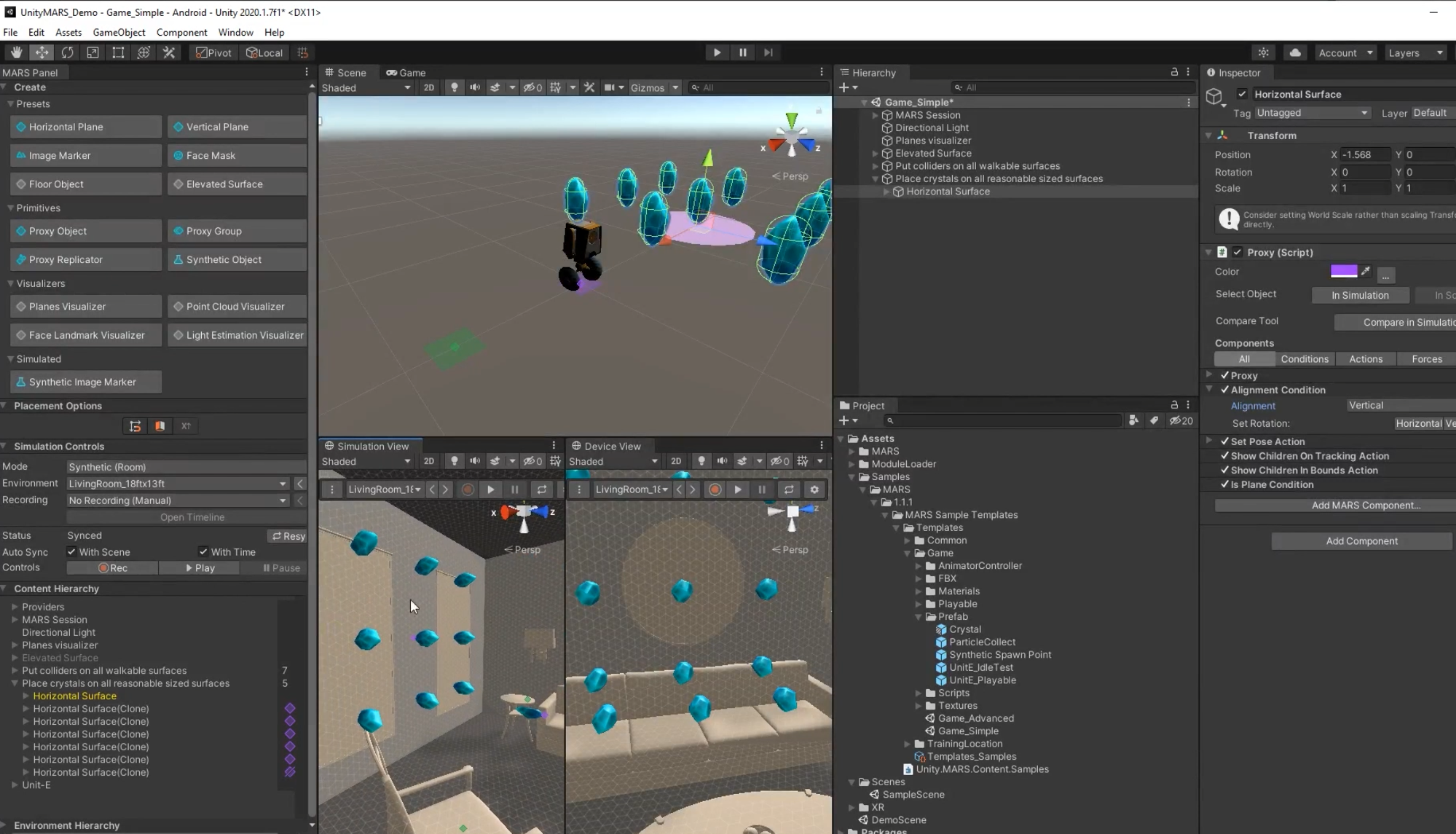The image size is (1456, 834).
Task: Toggle the Proxy checkbox in Inspector
Action: [1225, 375]
